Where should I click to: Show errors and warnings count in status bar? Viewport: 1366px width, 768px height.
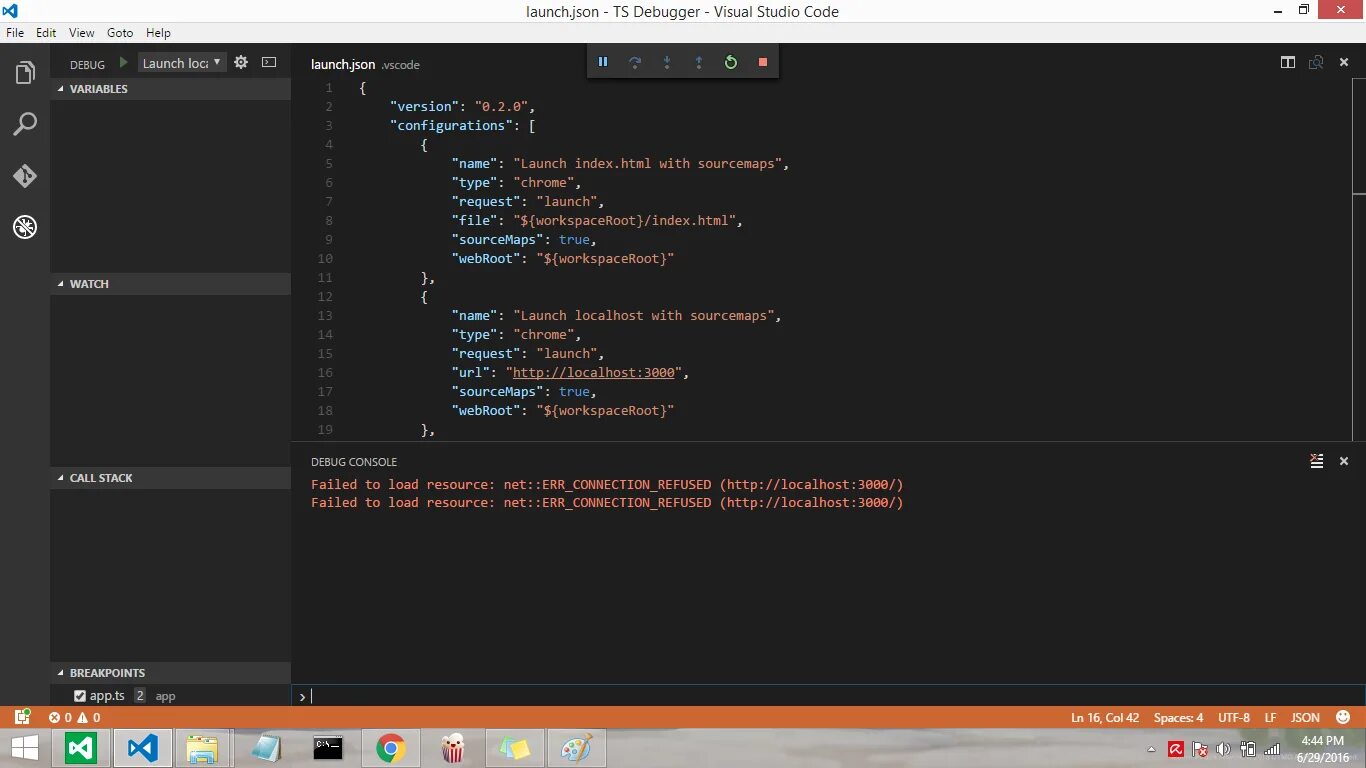[x=75, y=717]
